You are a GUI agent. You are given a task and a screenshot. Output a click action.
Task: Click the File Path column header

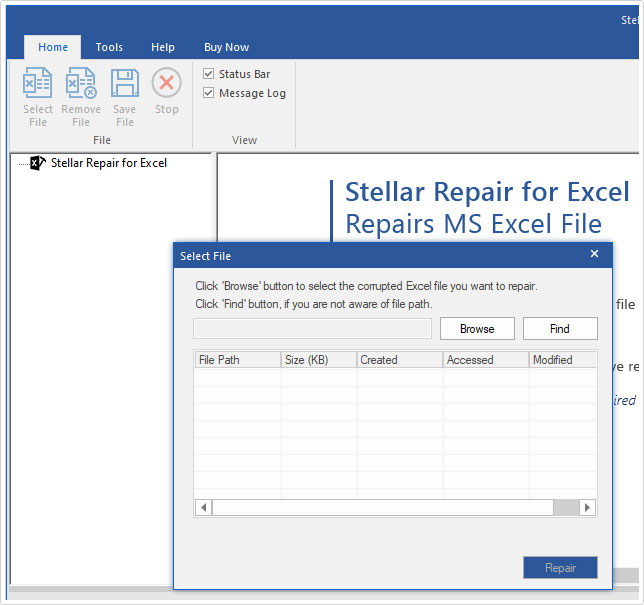[237, 360]
